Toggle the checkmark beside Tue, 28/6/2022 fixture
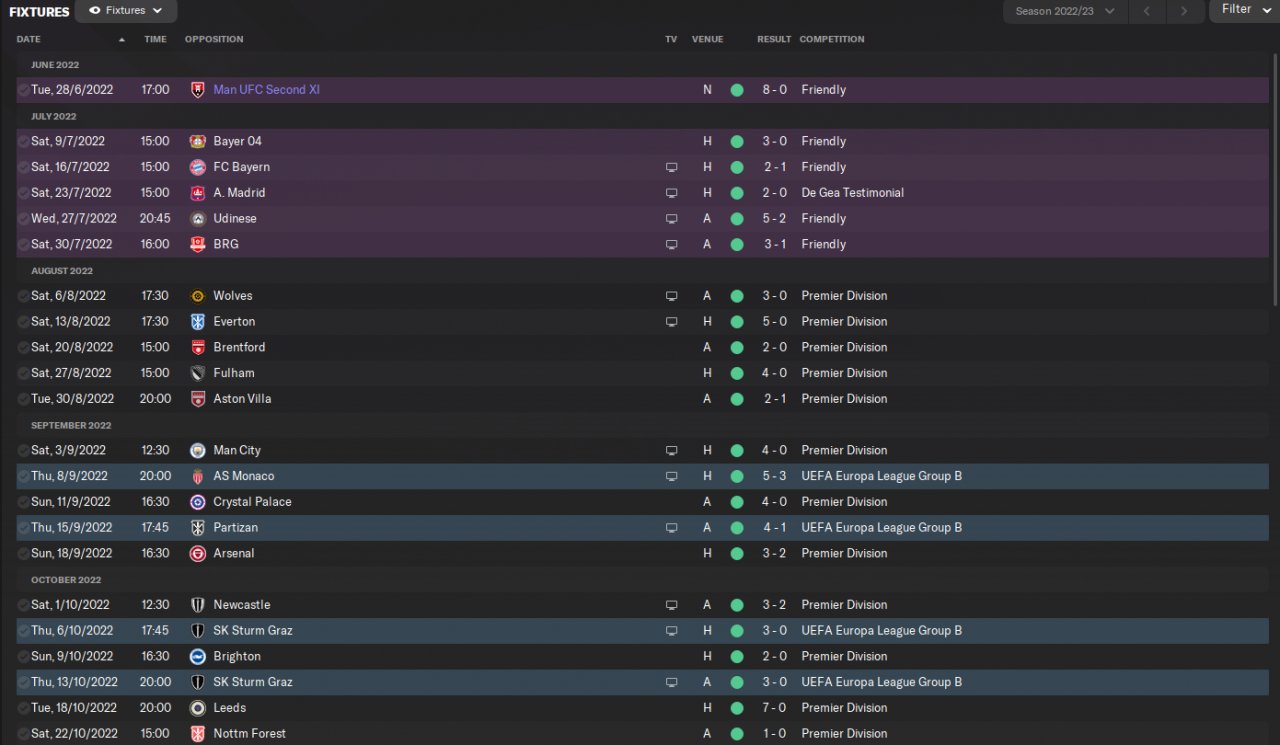 click(x=23, y=90)
